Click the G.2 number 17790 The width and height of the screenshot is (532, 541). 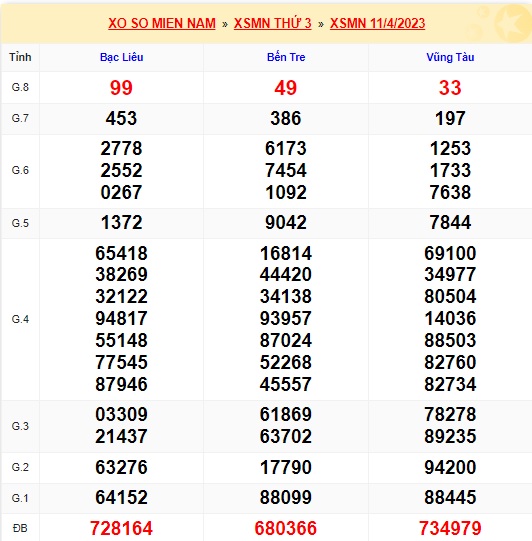(x=286, y=468)
